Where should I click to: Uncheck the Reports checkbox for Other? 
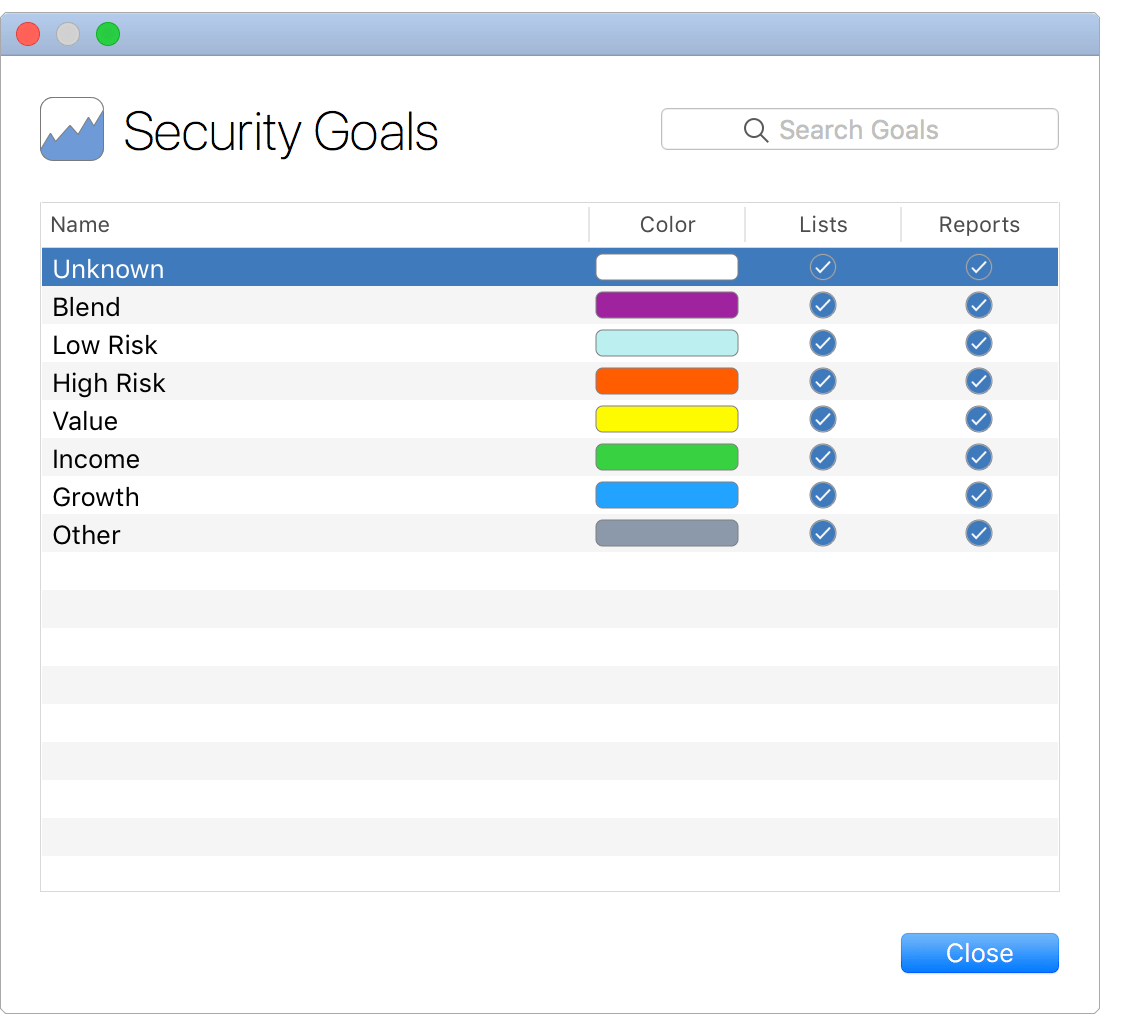pyautogui.click(x=979, y=533)
